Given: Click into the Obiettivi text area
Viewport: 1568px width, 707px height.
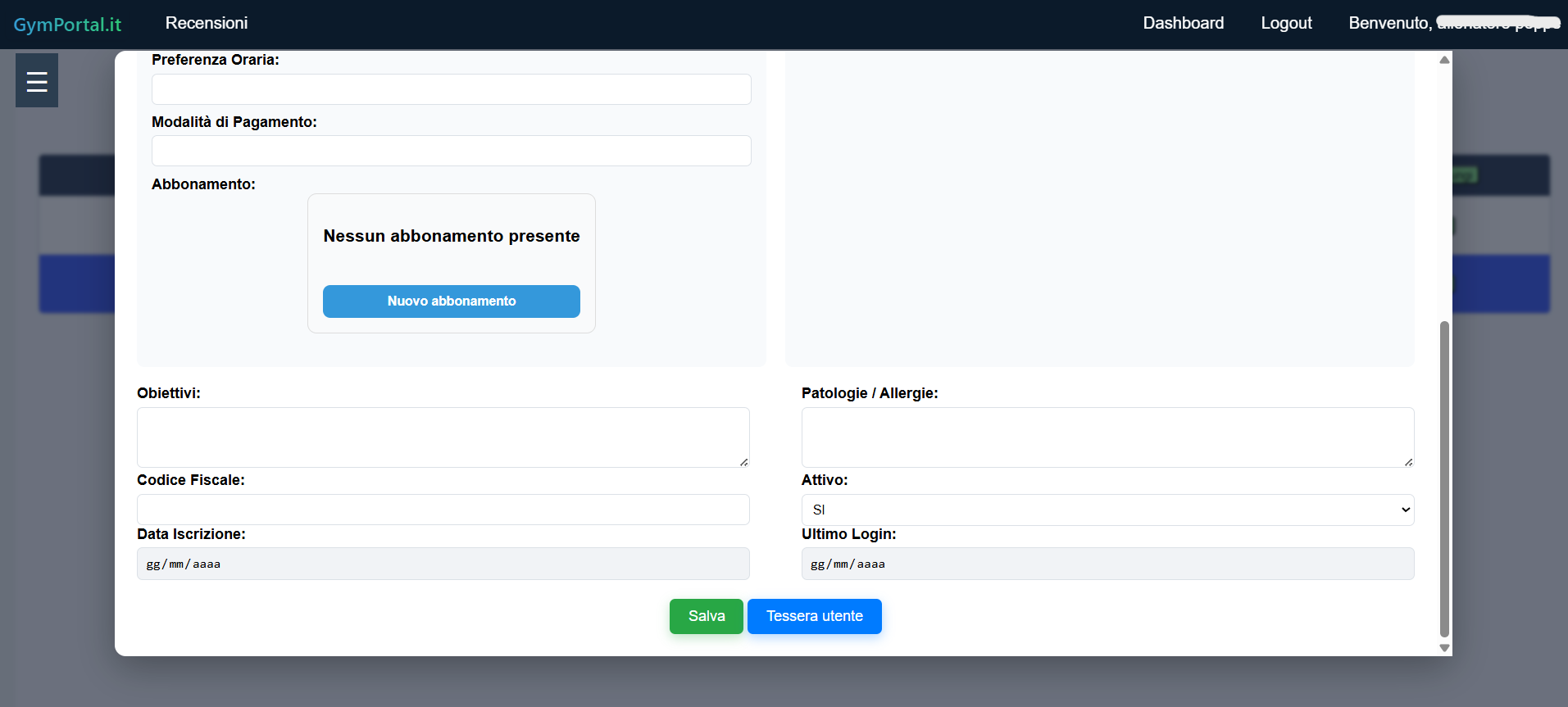Looking at the screenshot, I should click(x=443, y=437).
